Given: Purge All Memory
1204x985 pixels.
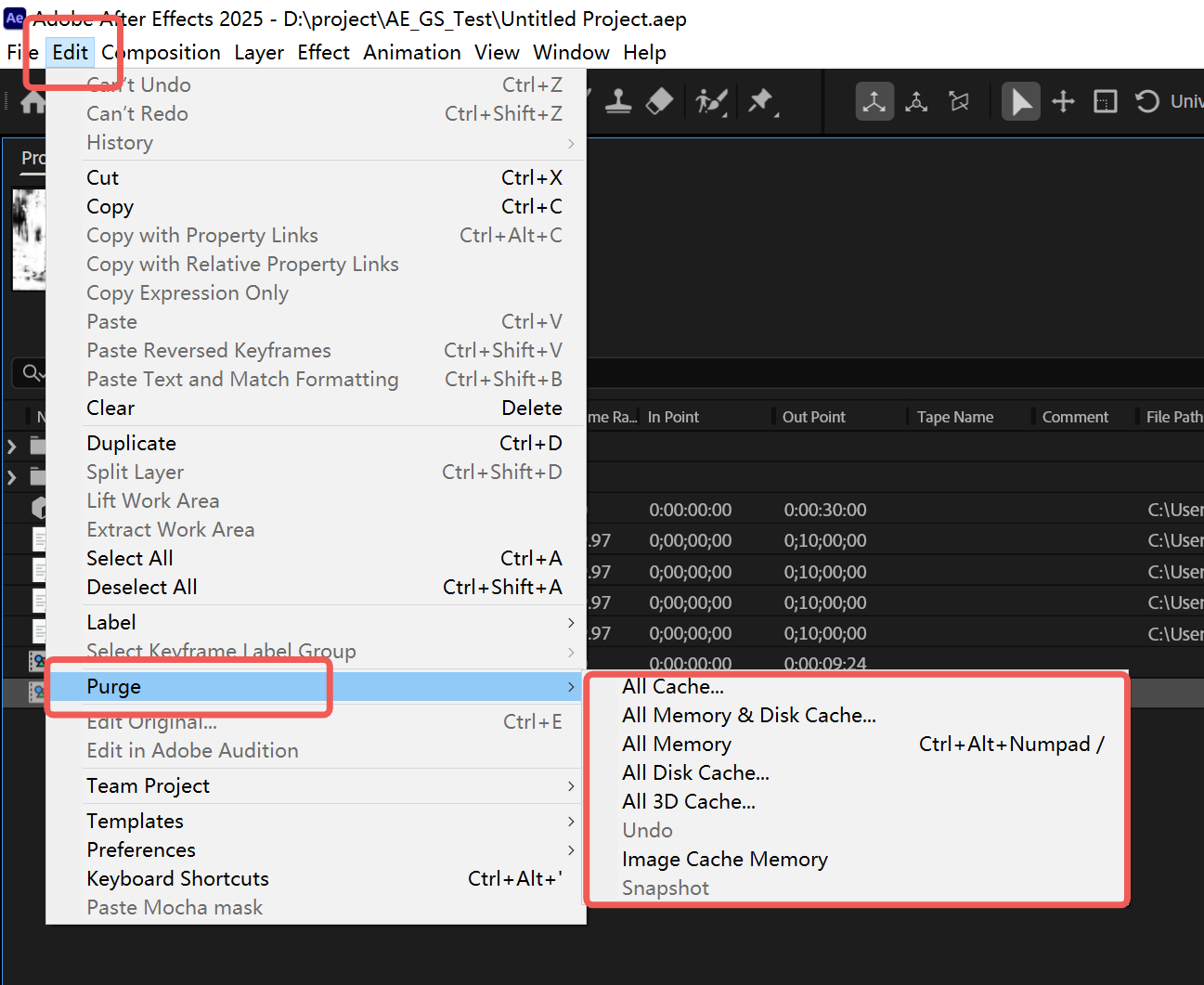Looking at the screenshot, I should click(x=856, y=744).
